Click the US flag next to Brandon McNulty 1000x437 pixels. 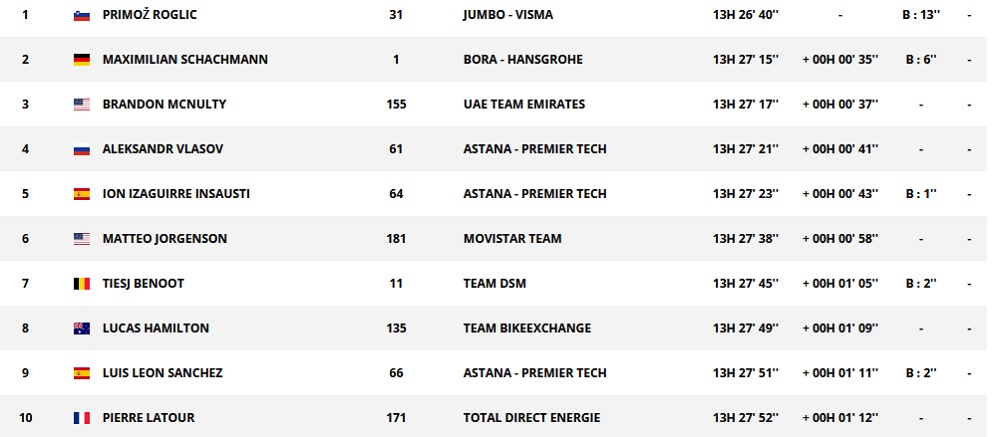pos(82,105)
